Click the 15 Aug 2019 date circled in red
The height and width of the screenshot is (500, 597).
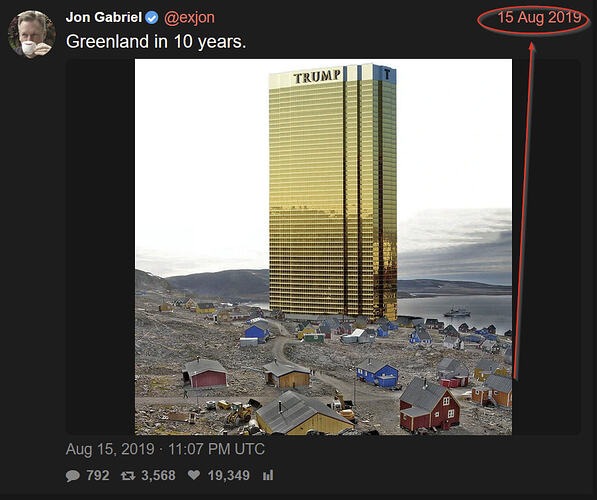pos(539,18)
